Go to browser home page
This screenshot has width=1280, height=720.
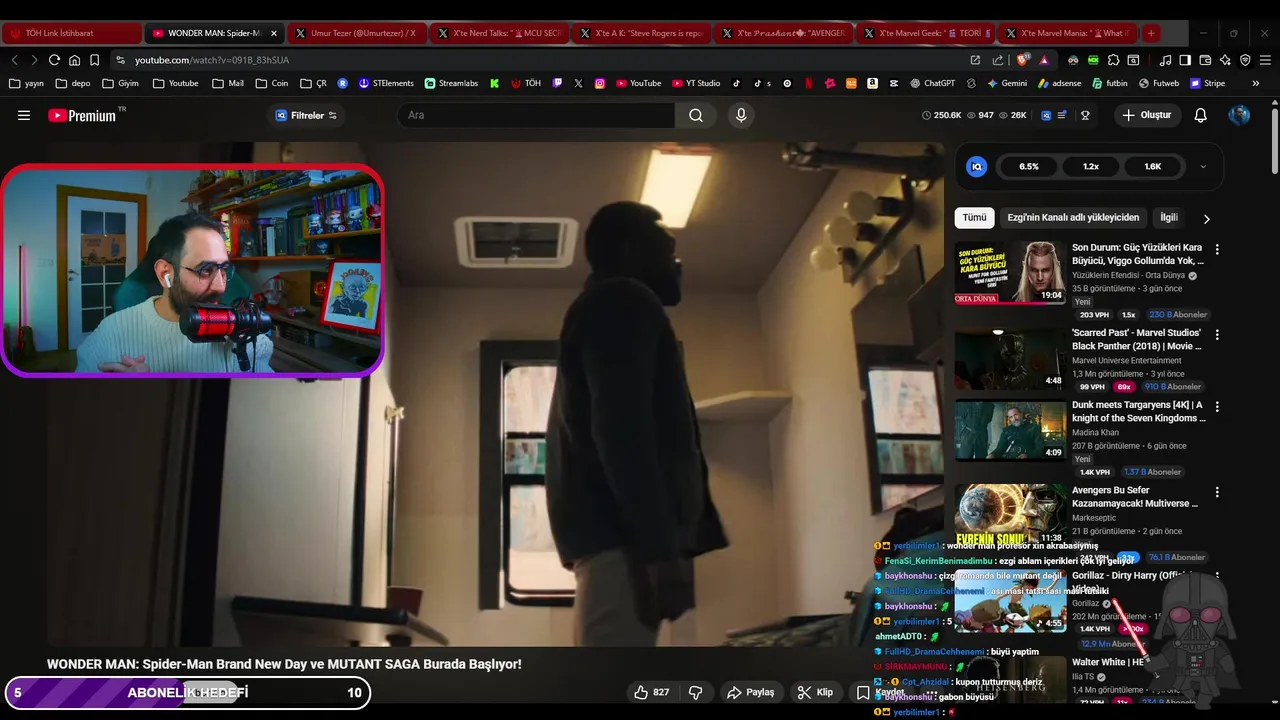[74, 60]
